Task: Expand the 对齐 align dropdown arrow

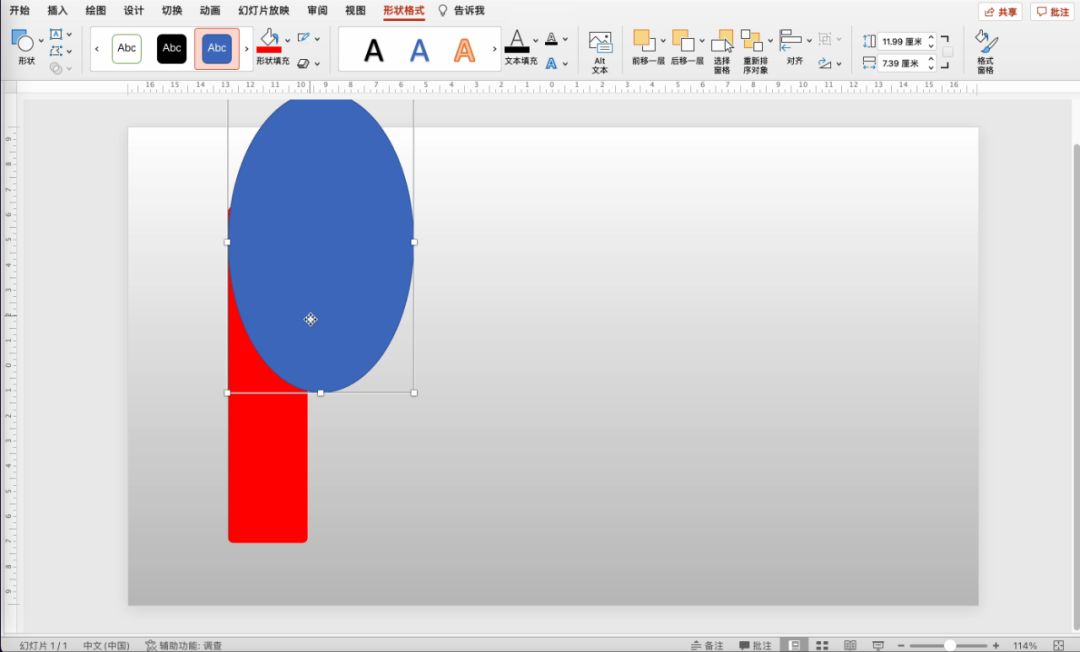Action: (809, 41)
